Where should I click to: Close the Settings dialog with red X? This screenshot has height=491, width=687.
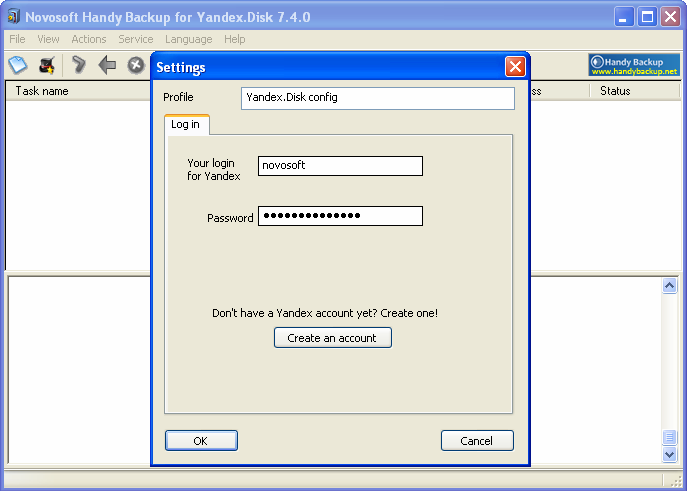[515, 67]
